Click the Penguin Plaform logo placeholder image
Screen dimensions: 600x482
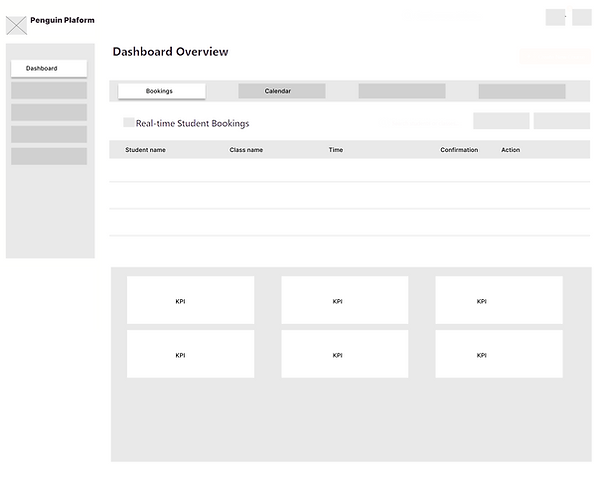tap(16, 26)
